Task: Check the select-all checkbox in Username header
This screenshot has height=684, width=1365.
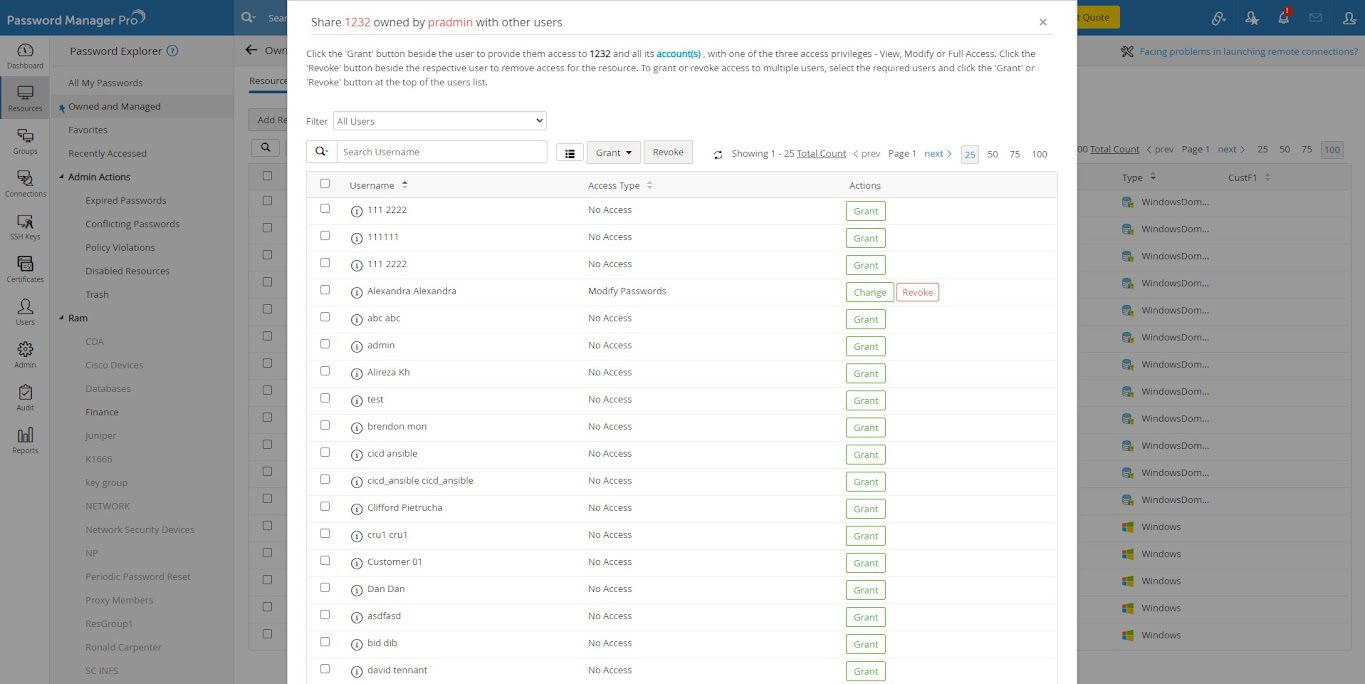Action: pyautogui.click(x=325, y=184)
